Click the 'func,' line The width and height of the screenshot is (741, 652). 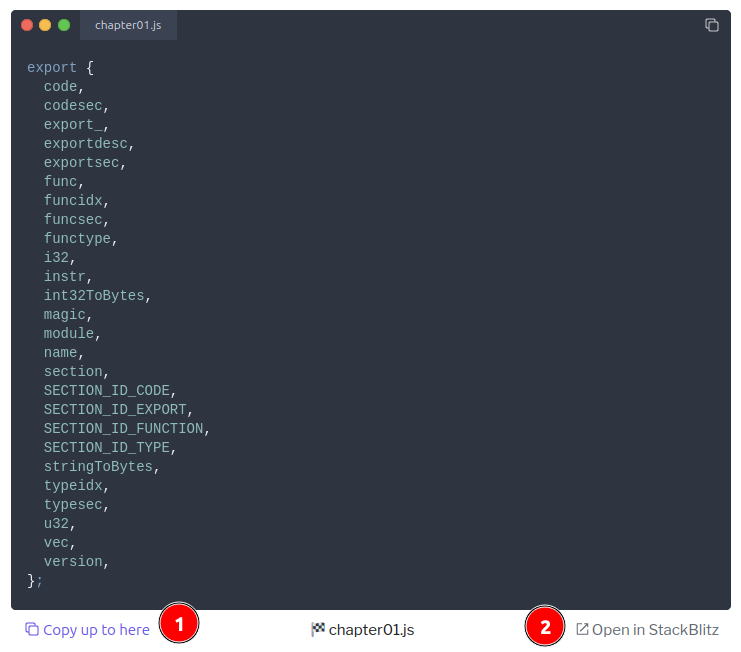pyautogui.click(x=64, y=181)
